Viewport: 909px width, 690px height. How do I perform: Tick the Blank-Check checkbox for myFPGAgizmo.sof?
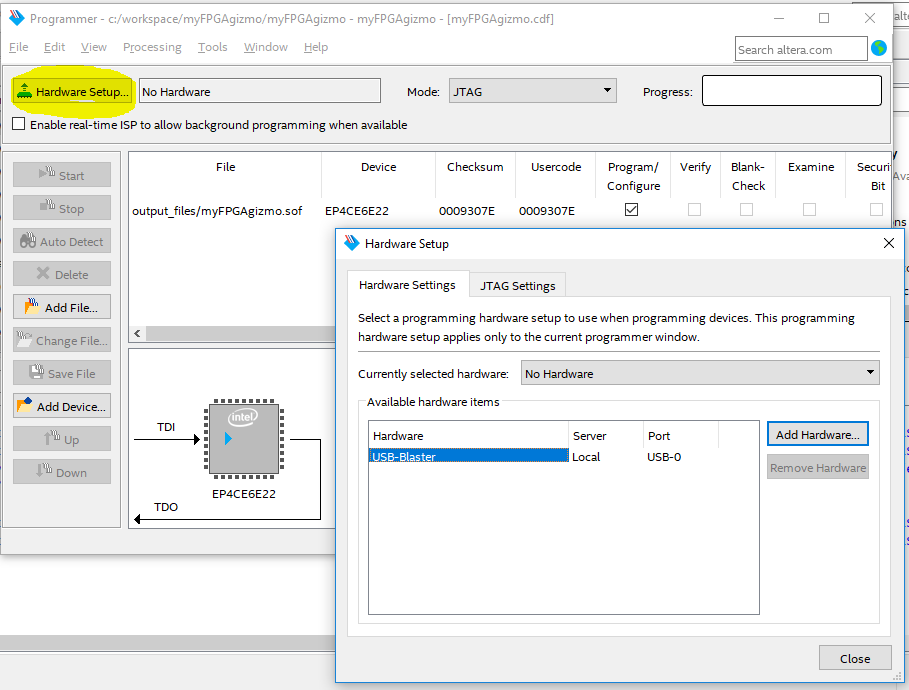[746, 209]
